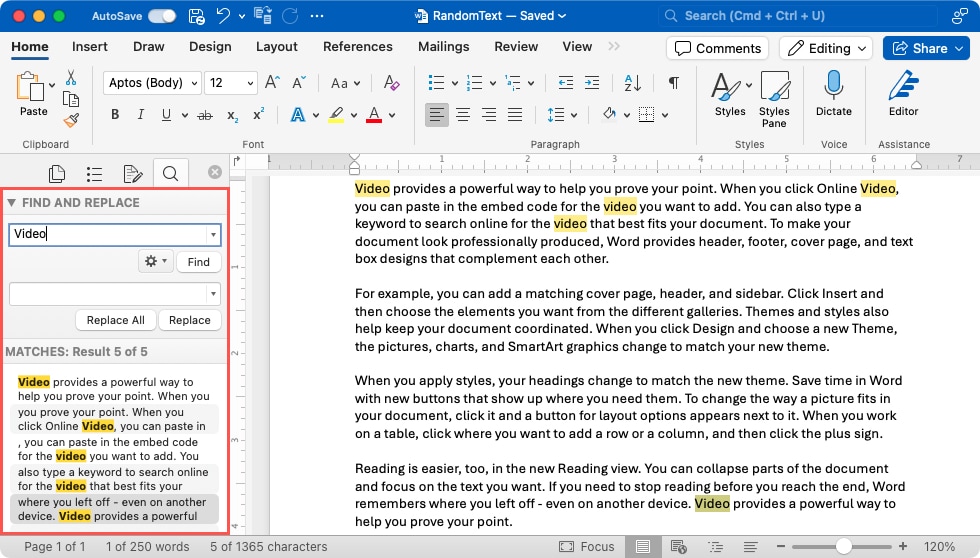Open the font name dropdown Aptos (Body)
Screen dimensions: 980x558
[x=194, y=82]
